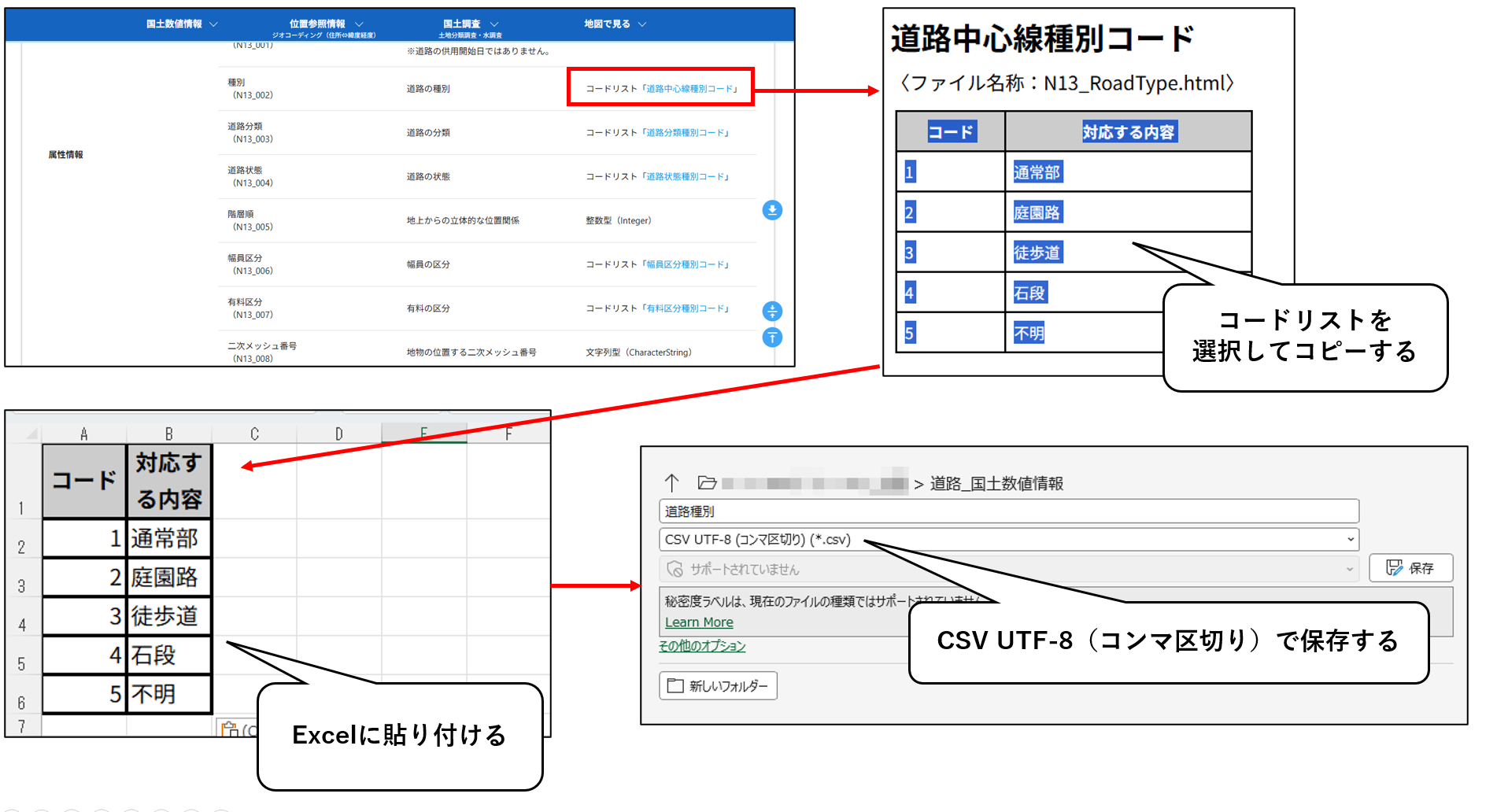This screenshot has width=1508, height=812.
Task: Go up one folder with up arrow
Action: click(x=671, y=482)
